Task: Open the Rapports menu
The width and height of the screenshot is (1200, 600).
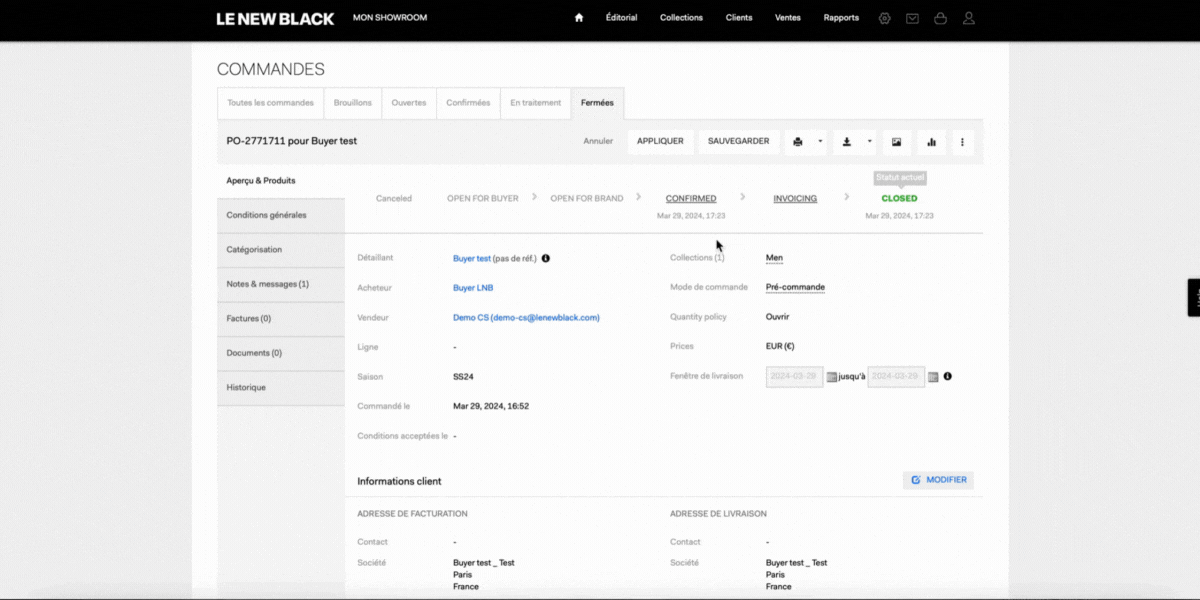Action: 841,18
